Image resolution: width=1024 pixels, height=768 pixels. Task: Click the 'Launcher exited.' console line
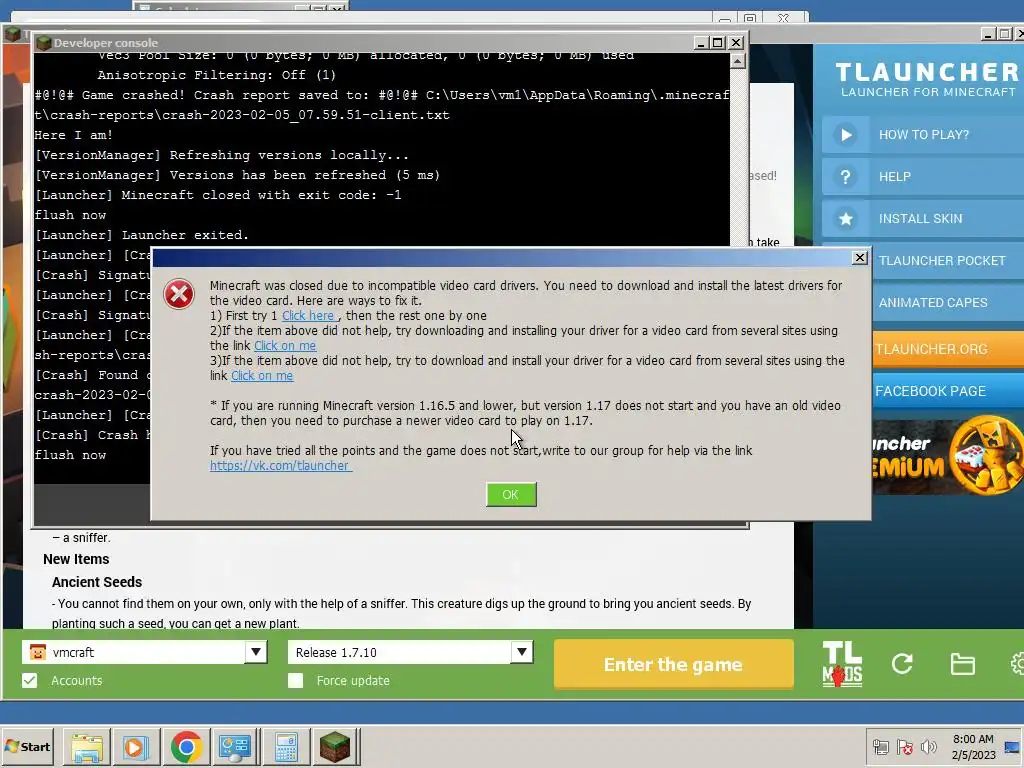tap(185, 235)
